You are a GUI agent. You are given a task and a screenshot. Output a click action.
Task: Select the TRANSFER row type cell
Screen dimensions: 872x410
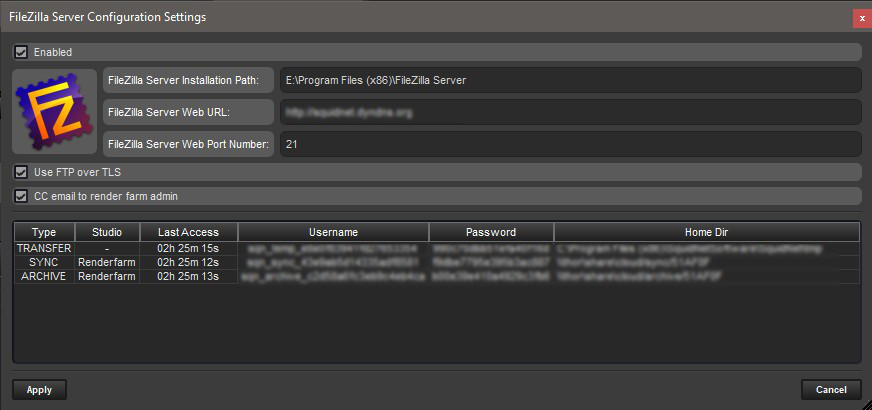pyautogui.click(x=44, y=248)
